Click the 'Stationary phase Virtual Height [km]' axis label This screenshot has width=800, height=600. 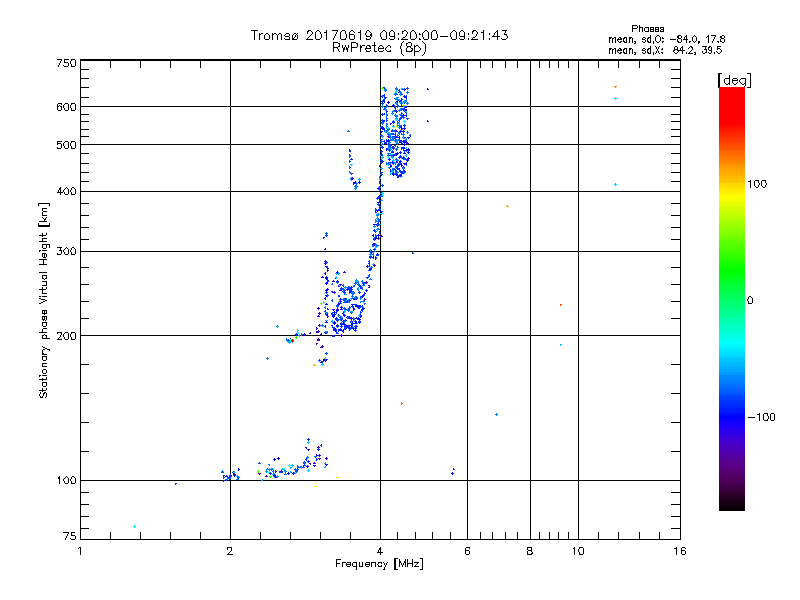coord(44,300)
